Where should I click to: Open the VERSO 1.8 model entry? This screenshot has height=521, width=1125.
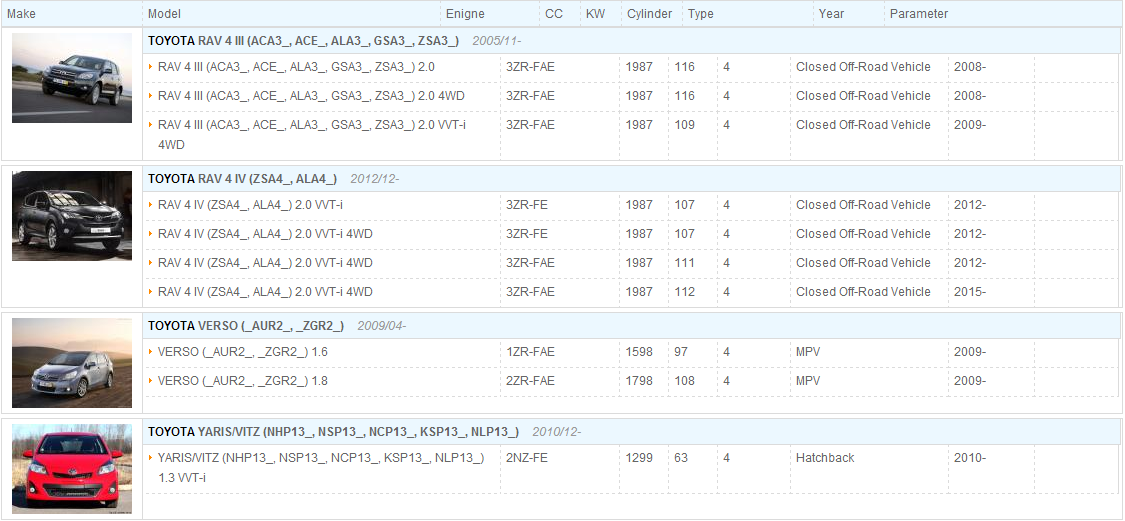coord(243,380)
